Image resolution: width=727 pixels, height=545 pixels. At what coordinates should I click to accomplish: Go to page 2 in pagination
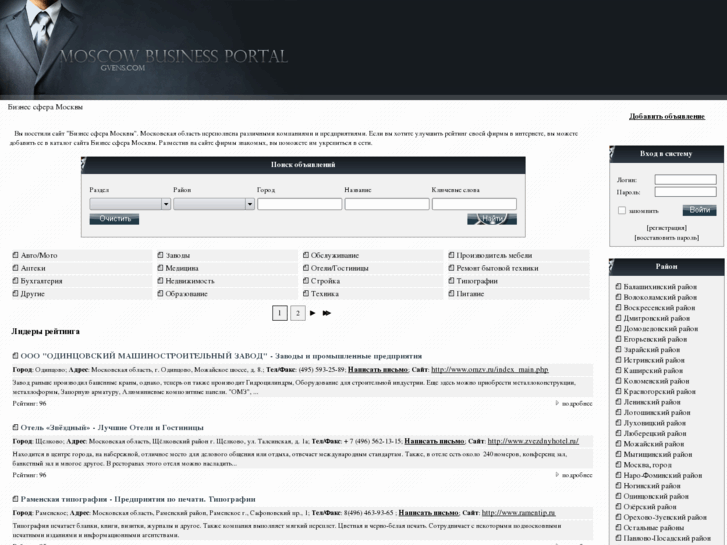(298, 313)
